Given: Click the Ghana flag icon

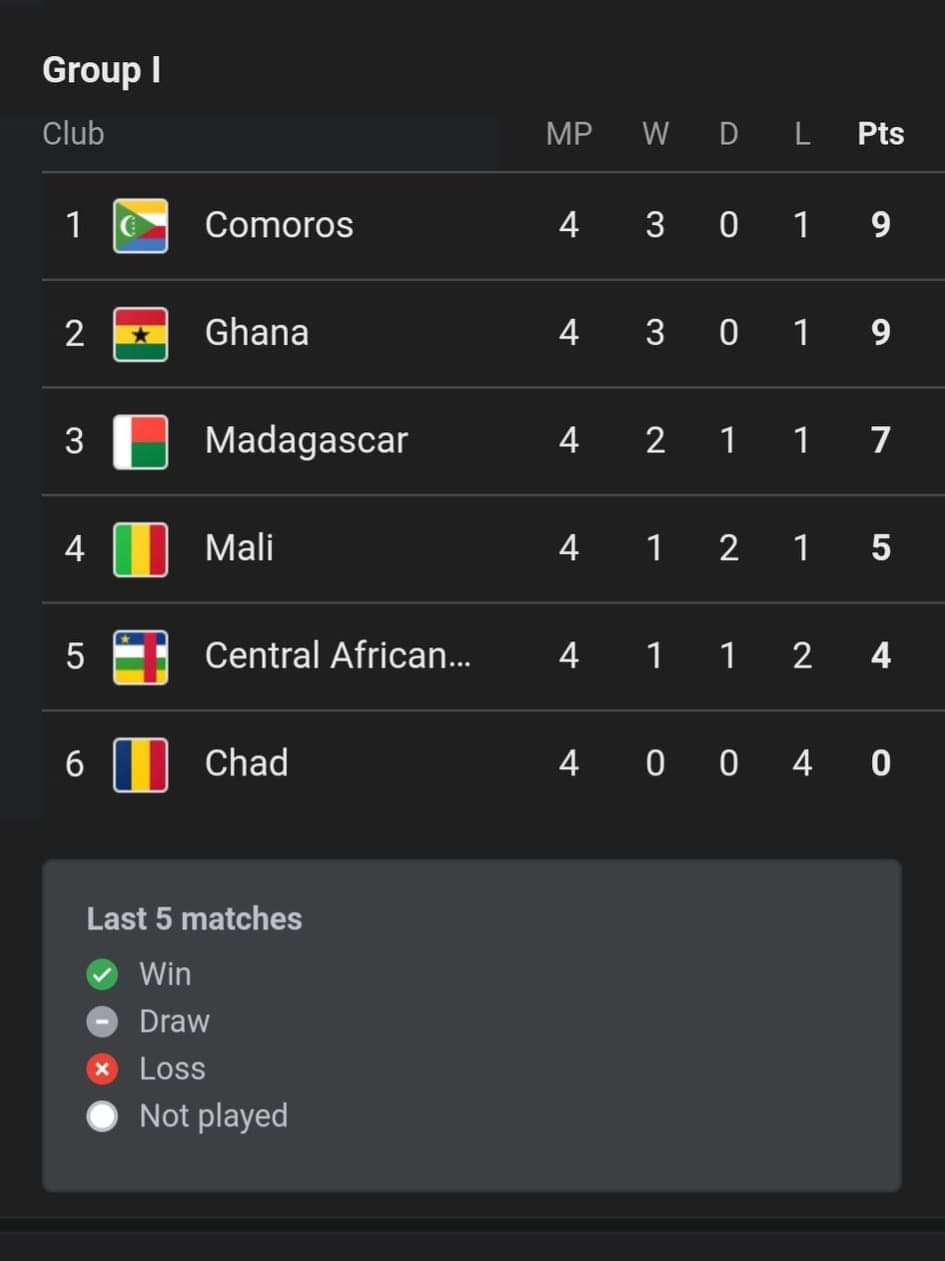Looking at the screenshot, I should tap(140, 334).
